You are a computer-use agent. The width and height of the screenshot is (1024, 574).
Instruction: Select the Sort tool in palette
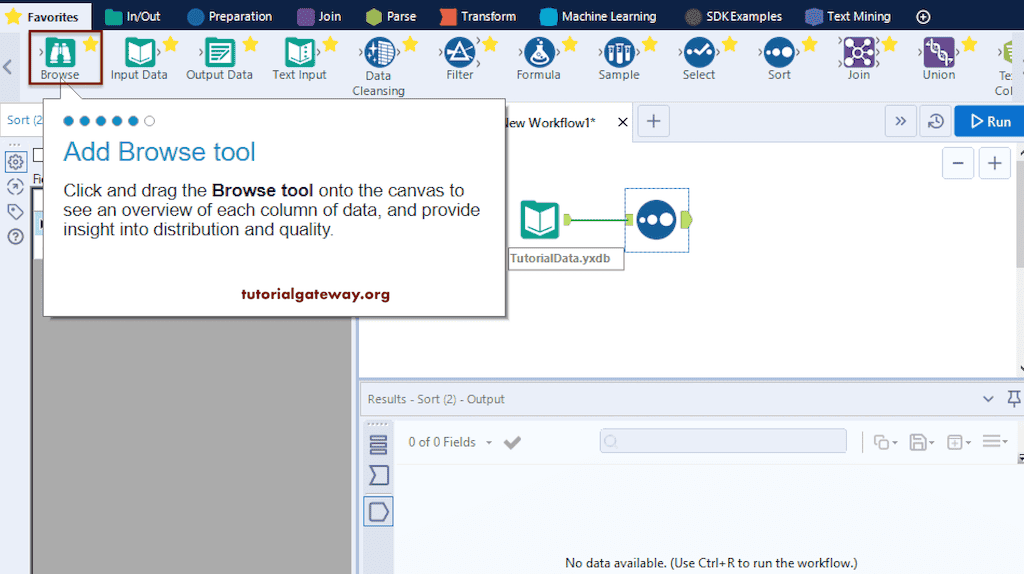pyautogui.click(x=779, y=57)
